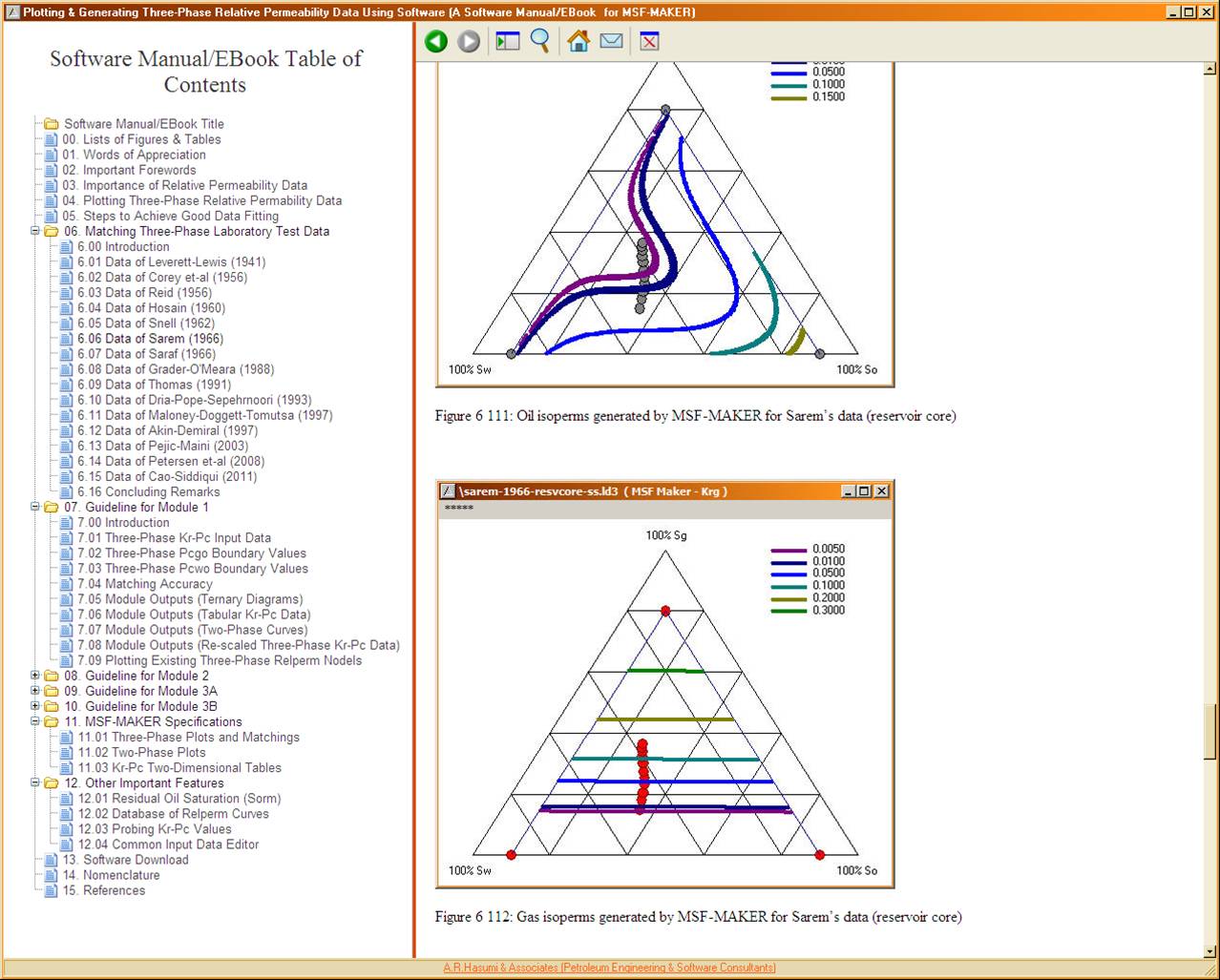Click the gray Forward arrow button

469,41
